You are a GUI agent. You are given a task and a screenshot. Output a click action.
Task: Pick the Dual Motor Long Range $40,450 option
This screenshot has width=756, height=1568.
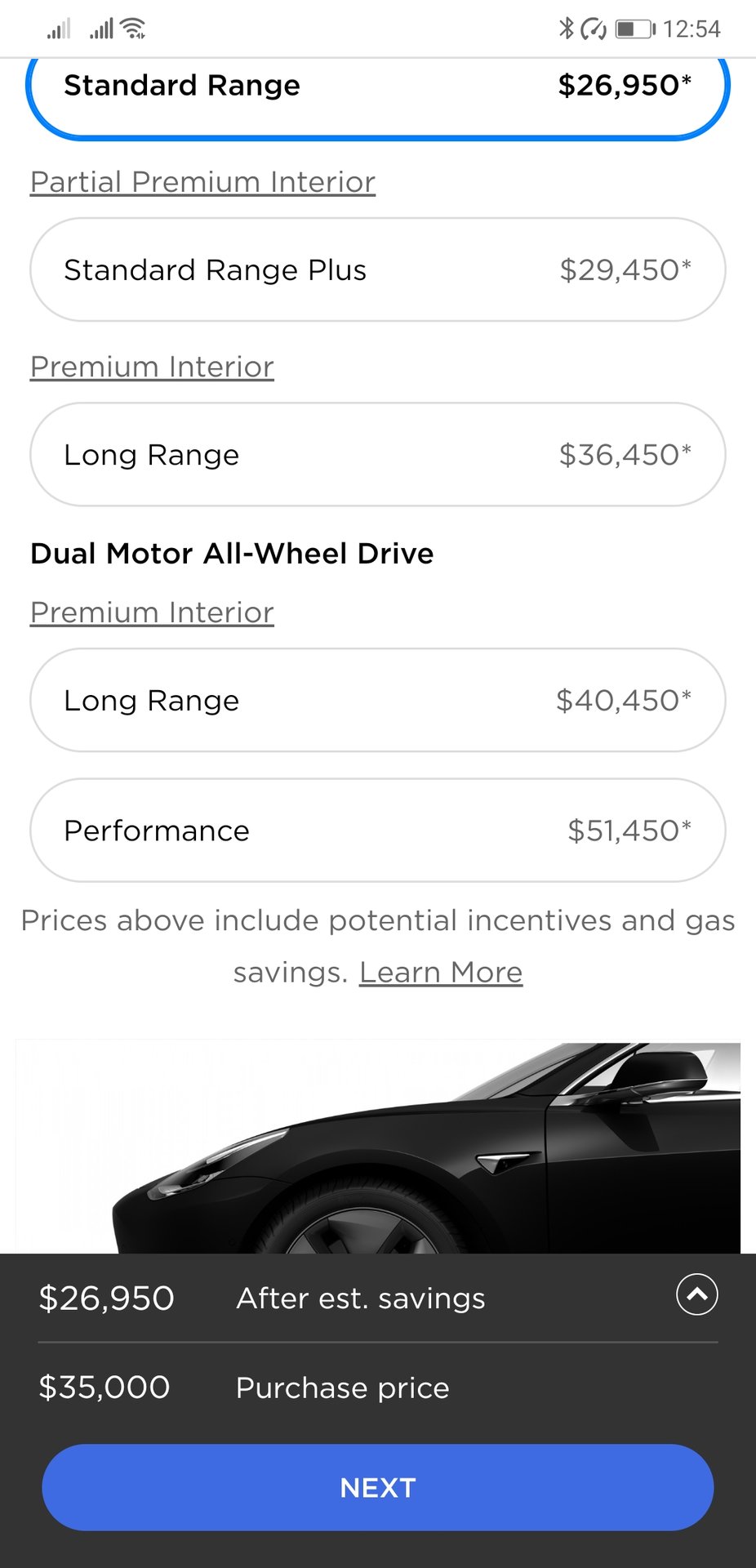[x=377, y=700]
